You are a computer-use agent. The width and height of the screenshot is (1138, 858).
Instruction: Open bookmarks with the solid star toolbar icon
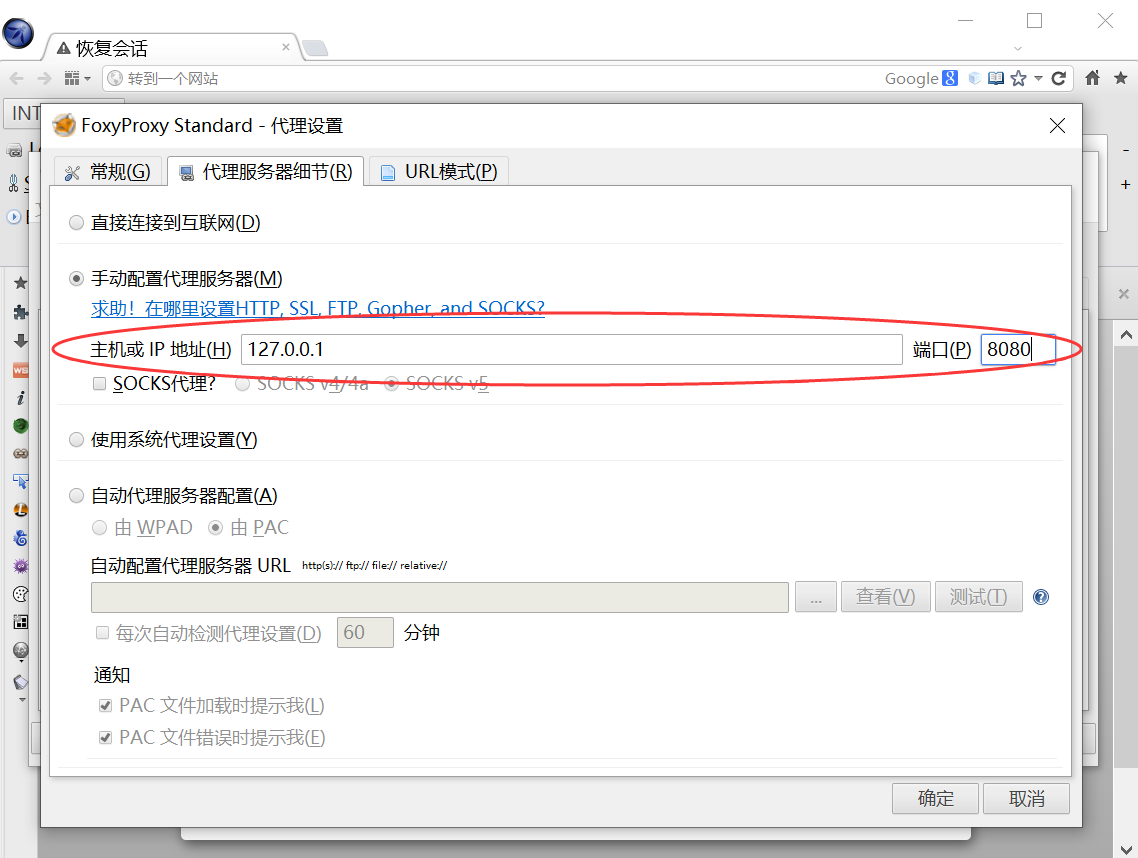coord(1121,78)
